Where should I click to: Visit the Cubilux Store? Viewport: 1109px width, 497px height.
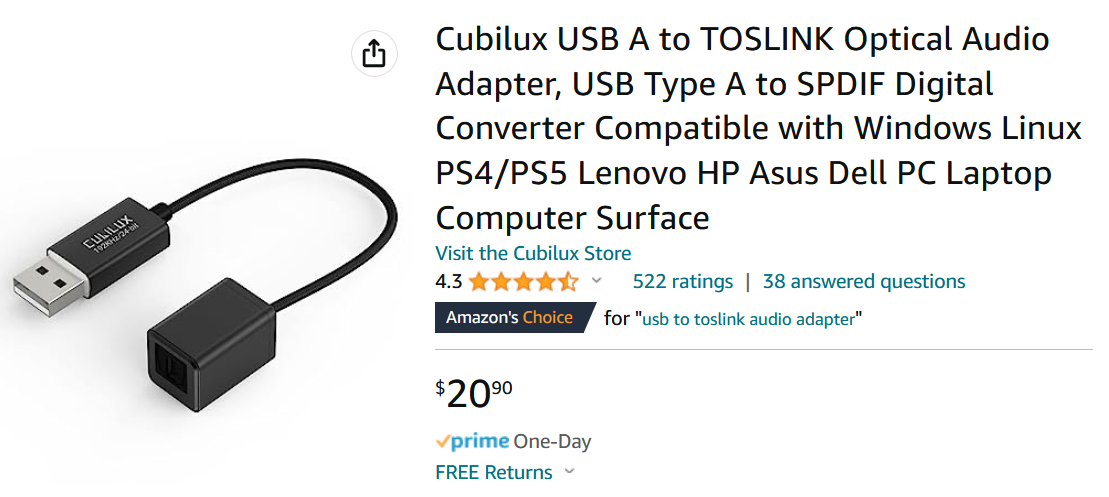coord(533,253)
